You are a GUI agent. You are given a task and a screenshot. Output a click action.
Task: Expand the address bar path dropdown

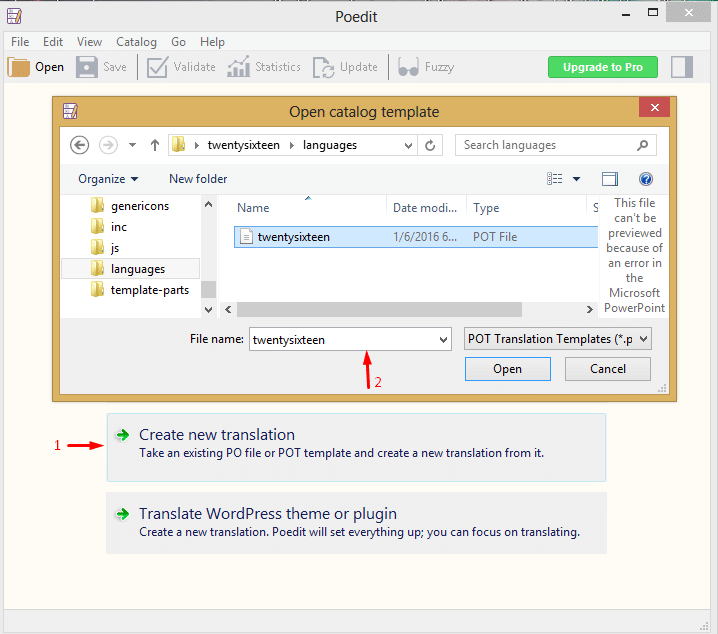pyautogui.click(x=408, y=146)
